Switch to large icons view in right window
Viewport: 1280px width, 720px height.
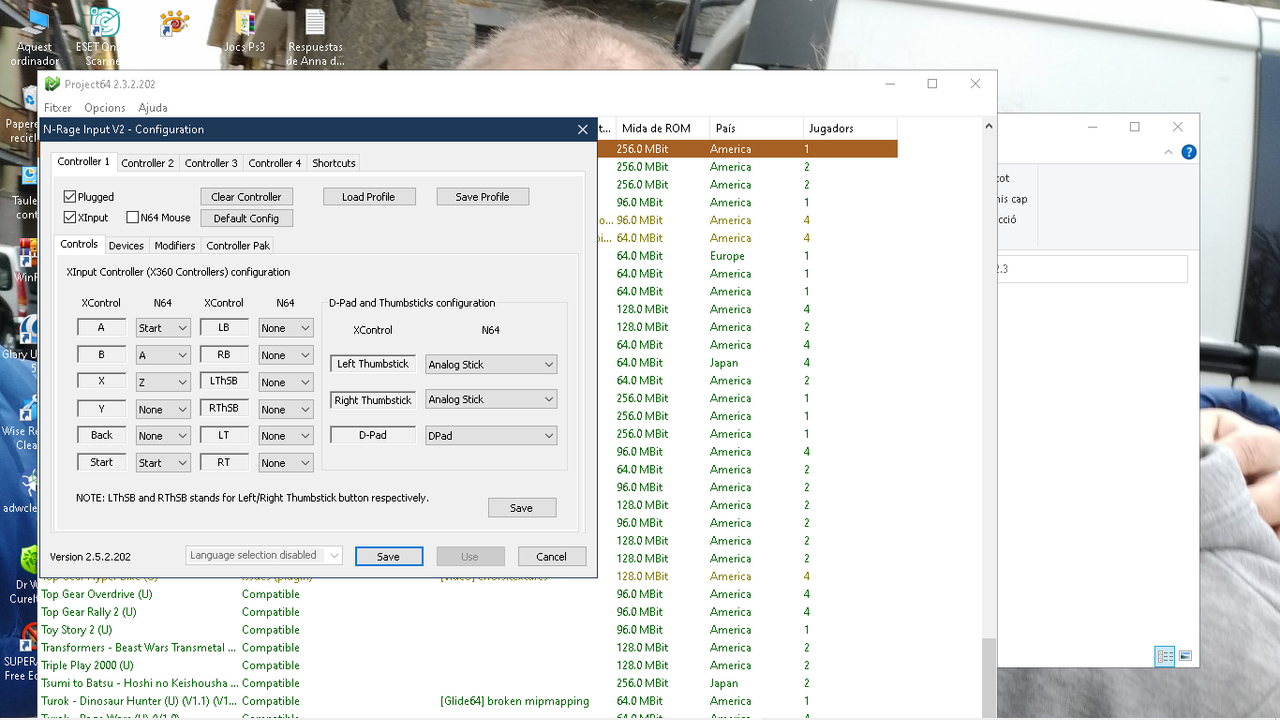tap(1185, 656)
